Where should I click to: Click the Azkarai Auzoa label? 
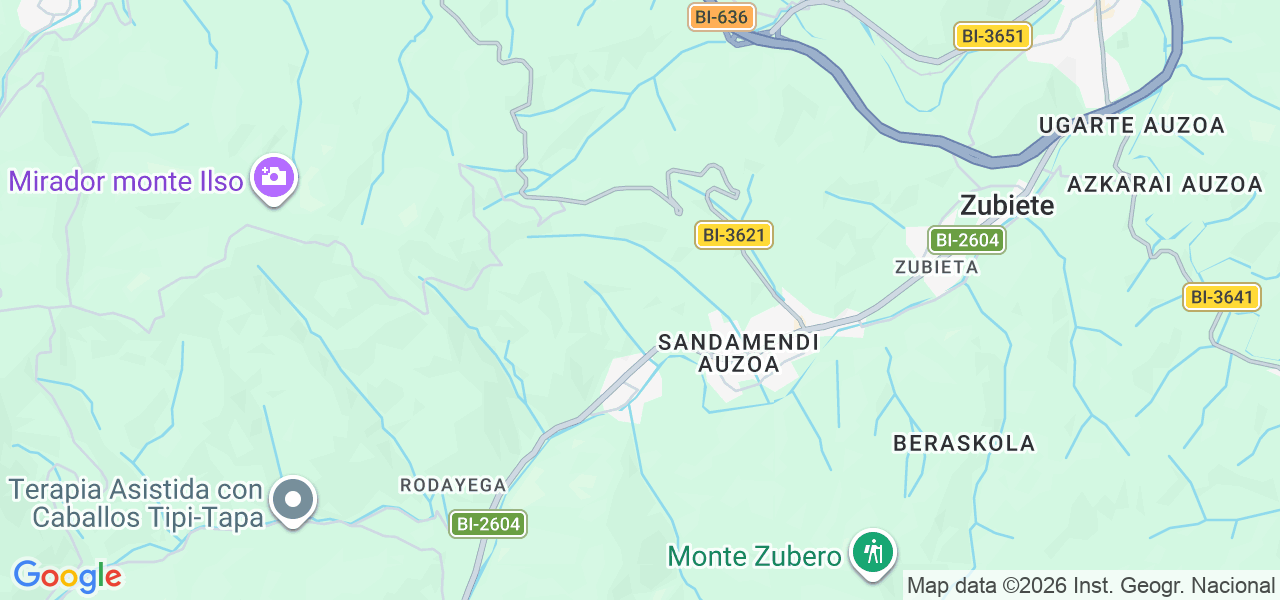click(1165, 184)
